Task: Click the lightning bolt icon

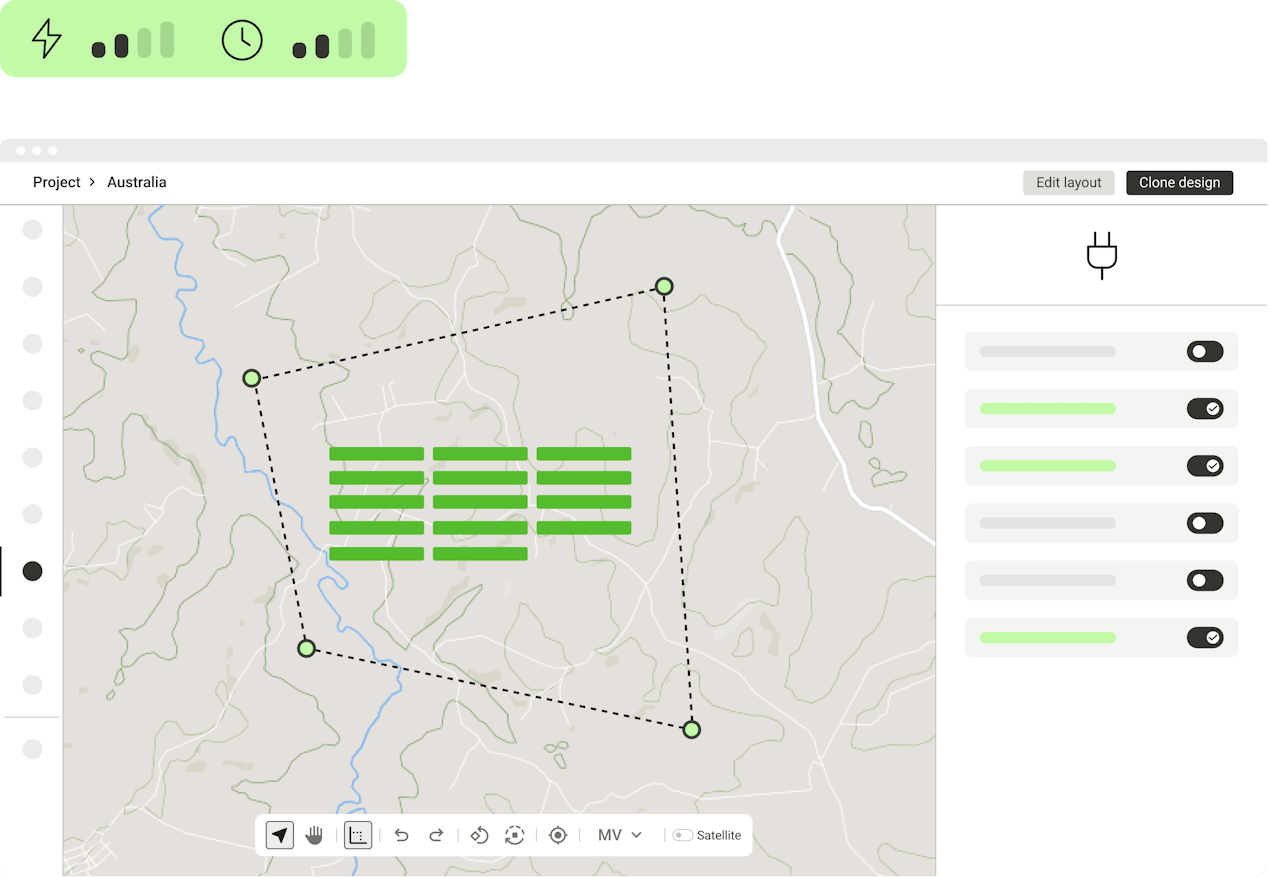Action: [47, 39]
